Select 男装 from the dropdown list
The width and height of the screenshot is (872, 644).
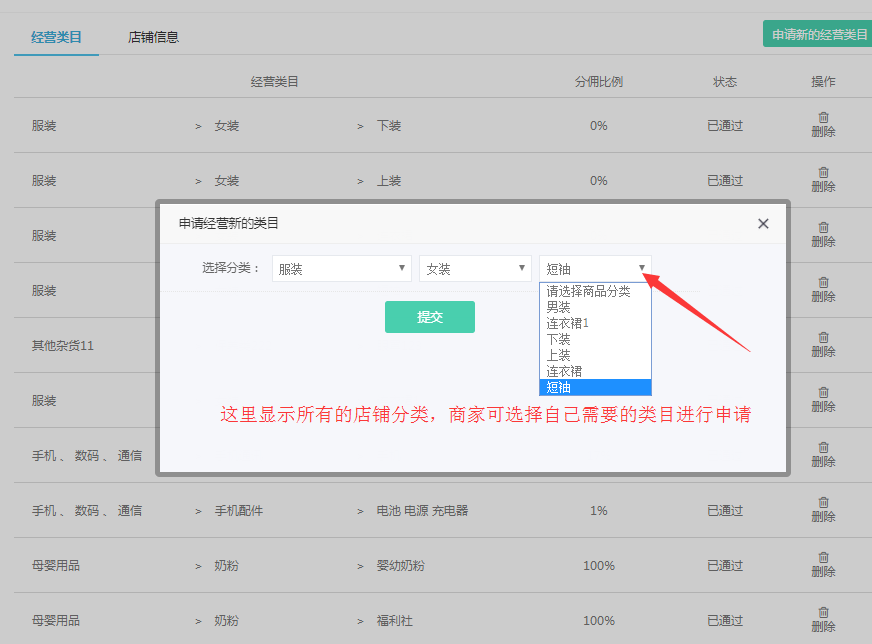pos(559,308)
